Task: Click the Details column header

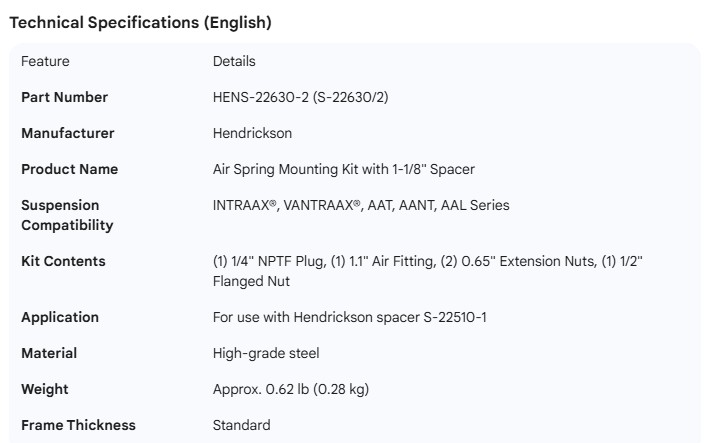Action: pos(234,62)
